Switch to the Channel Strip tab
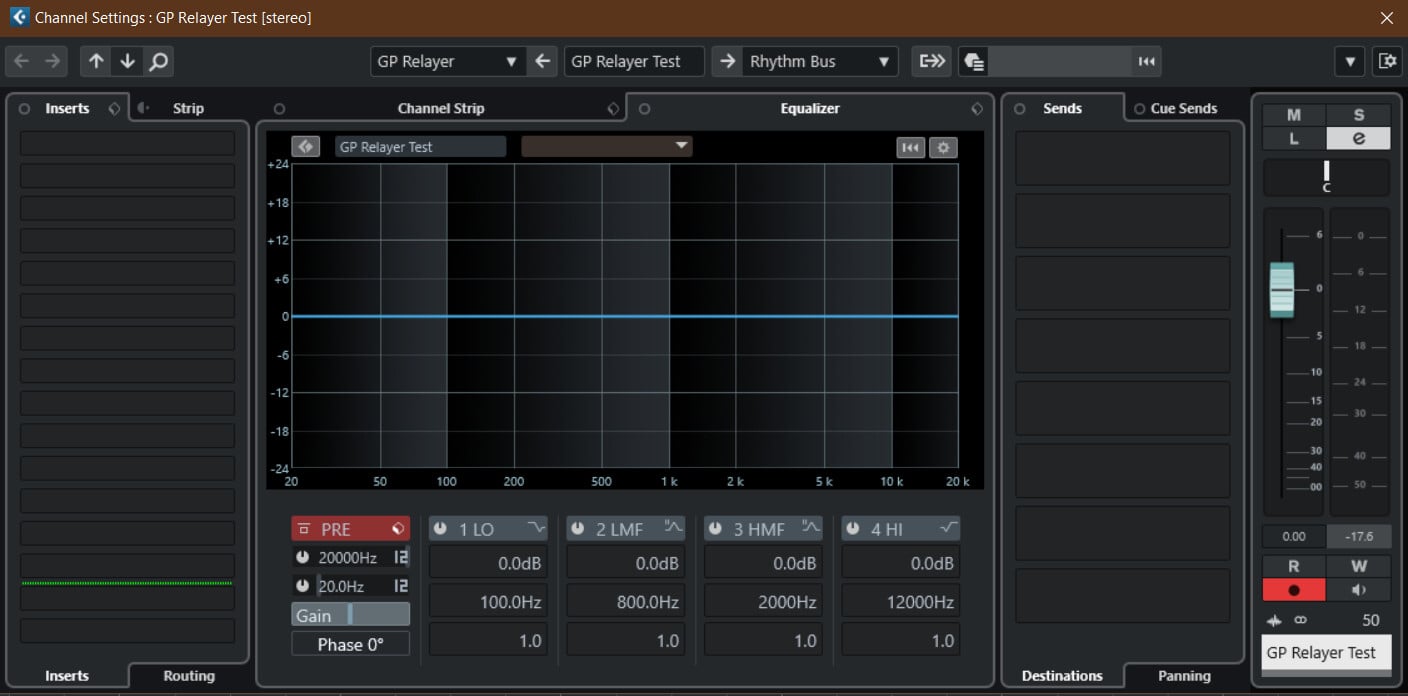 [440, 108]
